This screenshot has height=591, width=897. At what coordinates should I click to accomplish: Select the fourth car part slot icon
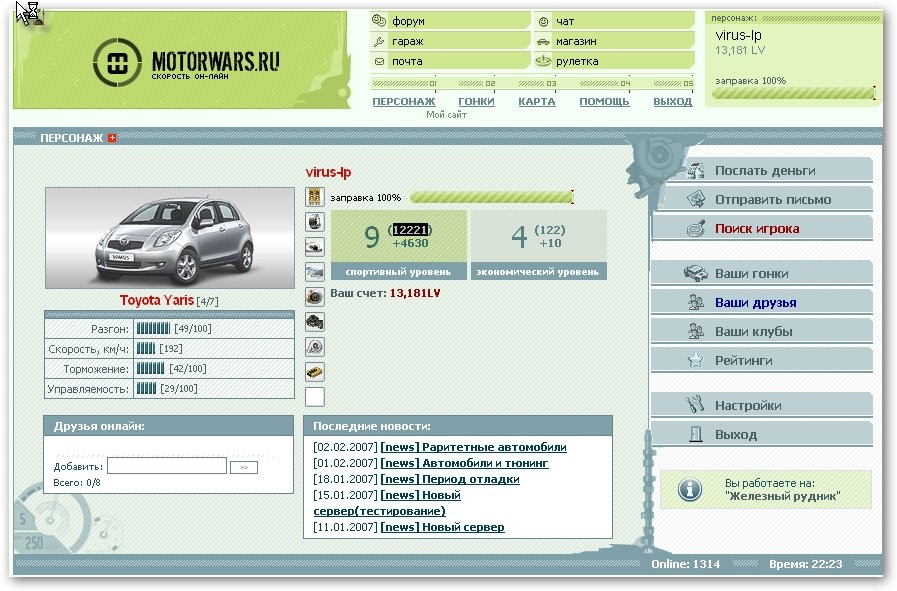(315, 272)
